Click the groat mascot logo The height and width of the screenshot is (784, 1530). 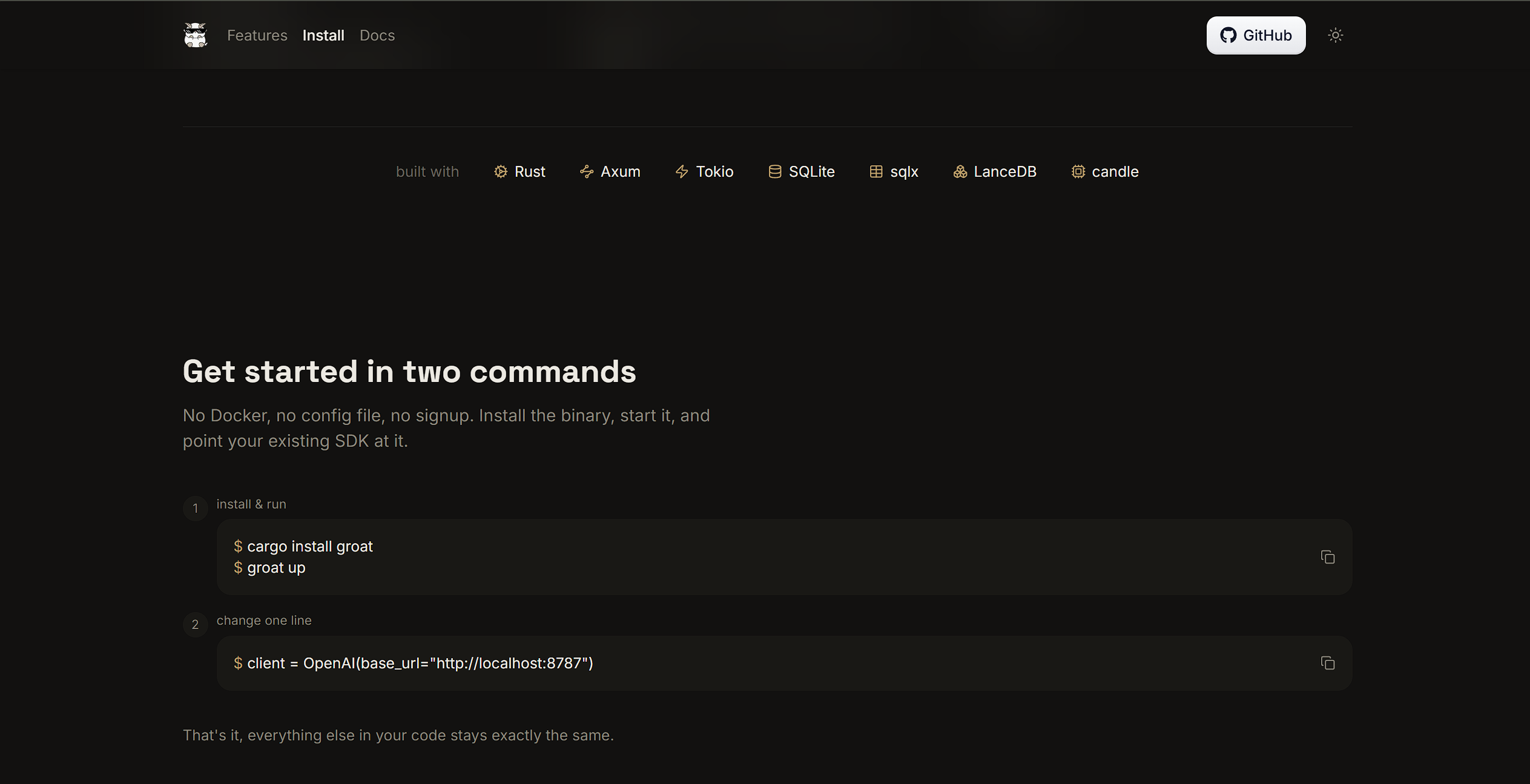(x=196, y=35)
